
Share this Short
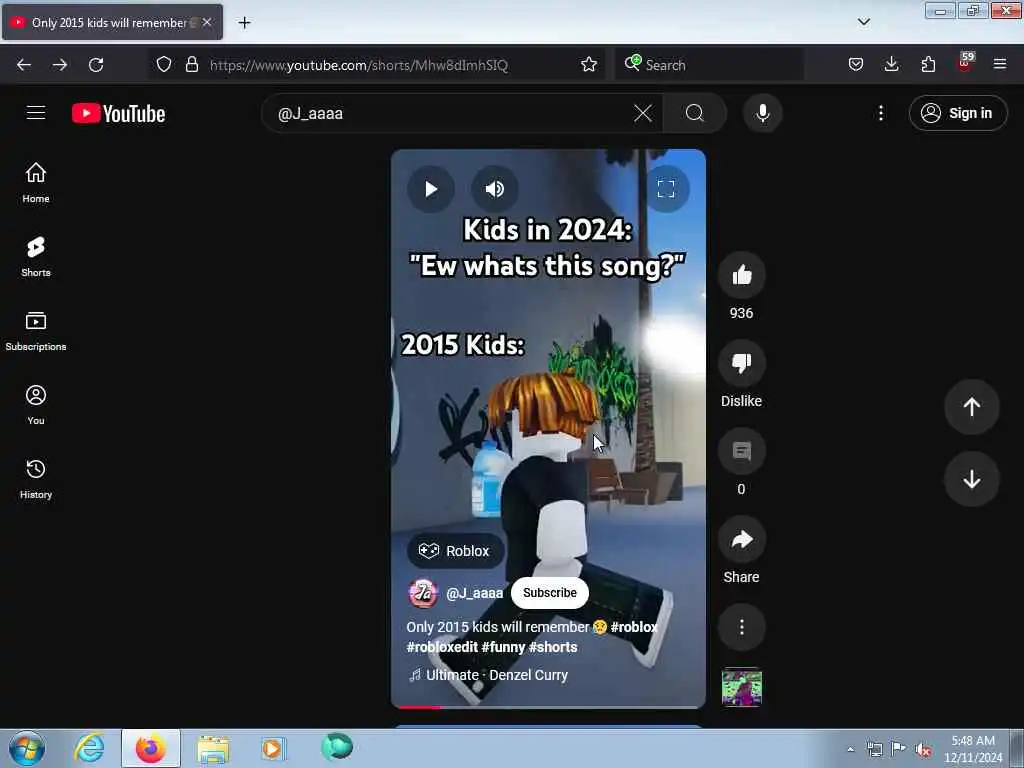(741, 539)
